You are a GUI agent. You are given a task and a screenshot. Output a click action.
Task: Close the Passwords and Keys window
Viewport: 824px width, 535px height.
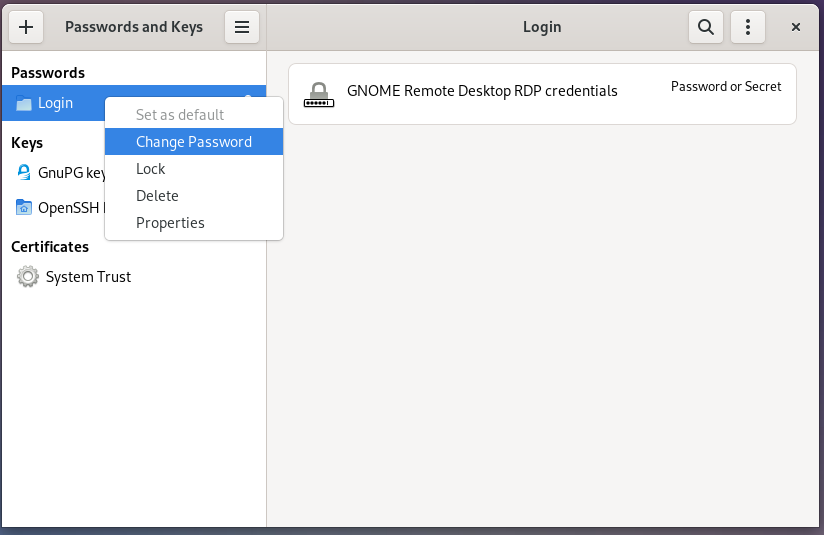pos(796,27)
